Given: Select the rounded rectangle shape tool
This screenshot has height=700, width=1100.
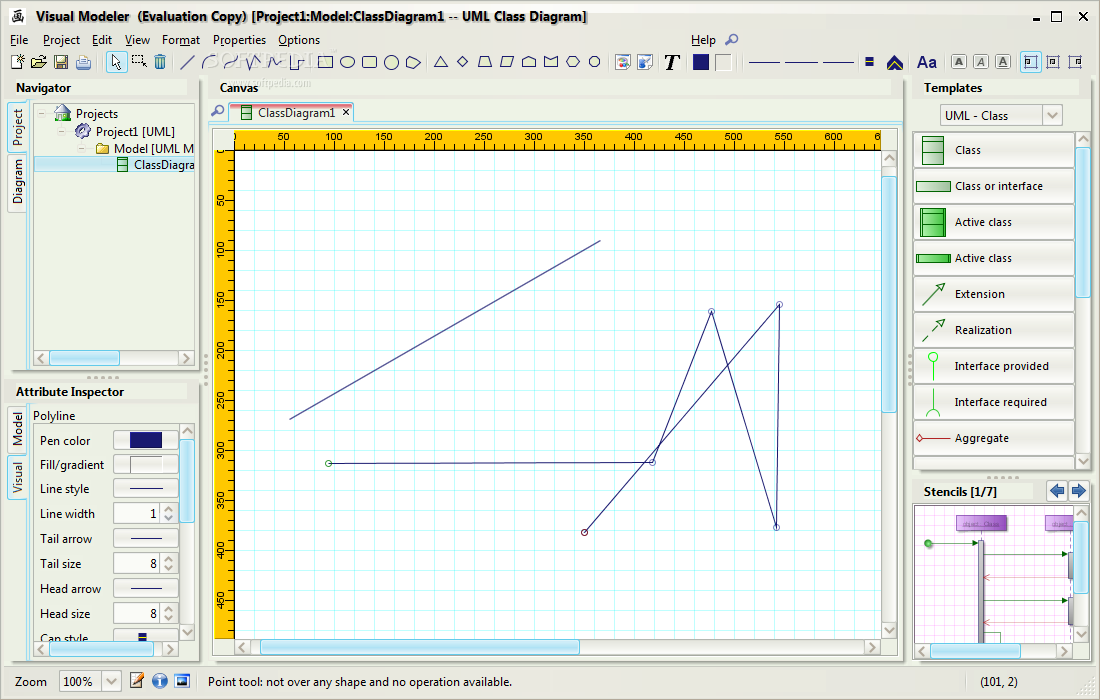Looking at the screenshot, I should click(x=369, y=62).
